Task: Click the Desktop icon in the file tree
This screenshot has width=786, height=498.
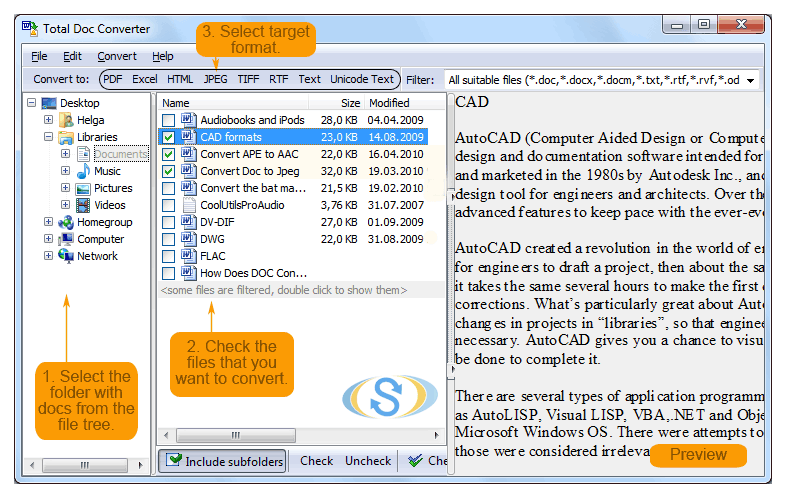Action: click(x=49, y=103)
